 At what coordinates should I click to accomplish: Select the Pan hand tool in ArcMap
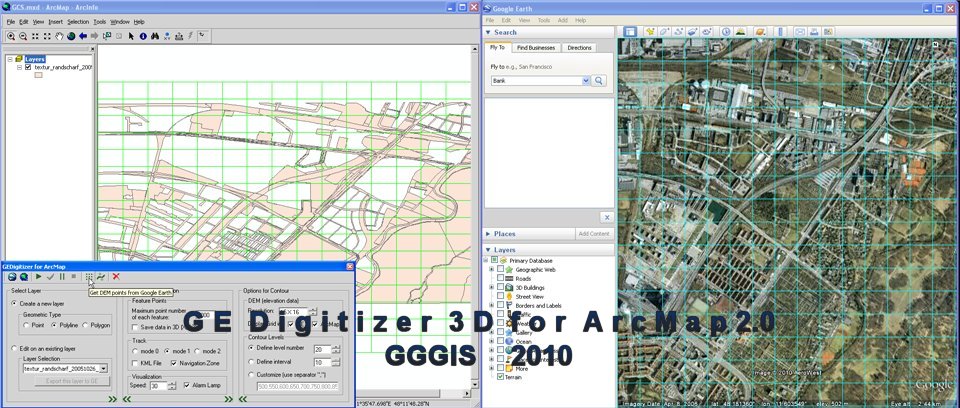(59, 36)
